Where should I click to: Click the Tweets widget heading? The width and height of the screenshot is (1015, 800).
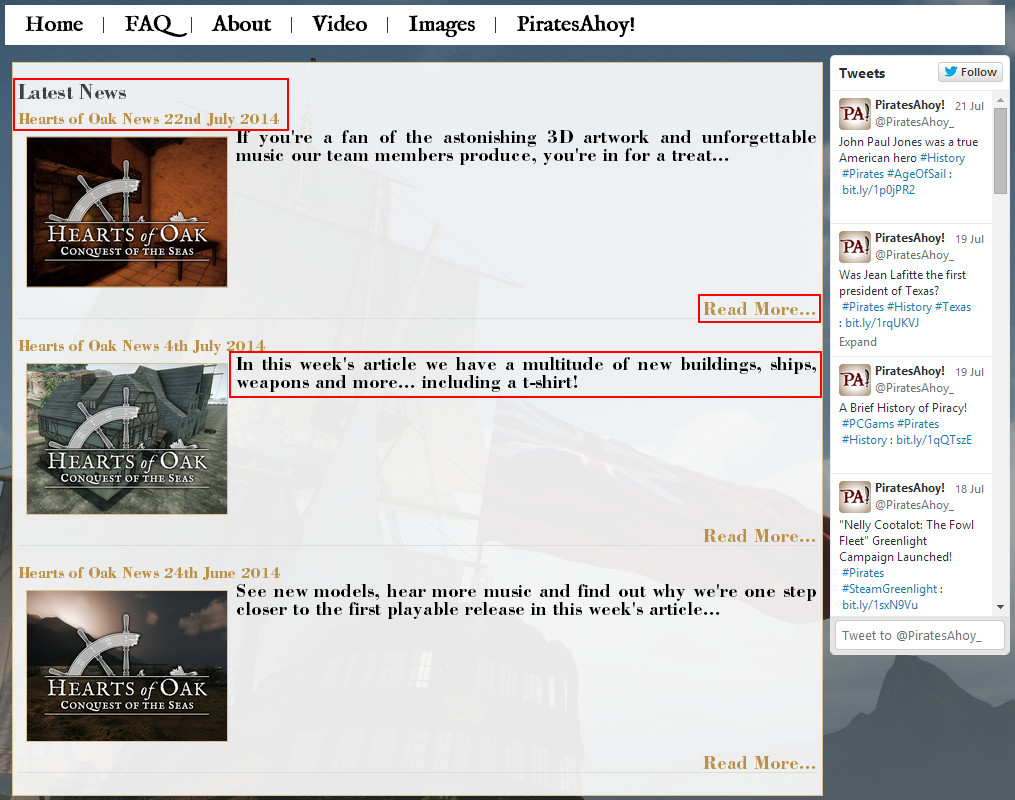(x=862, y=73)
